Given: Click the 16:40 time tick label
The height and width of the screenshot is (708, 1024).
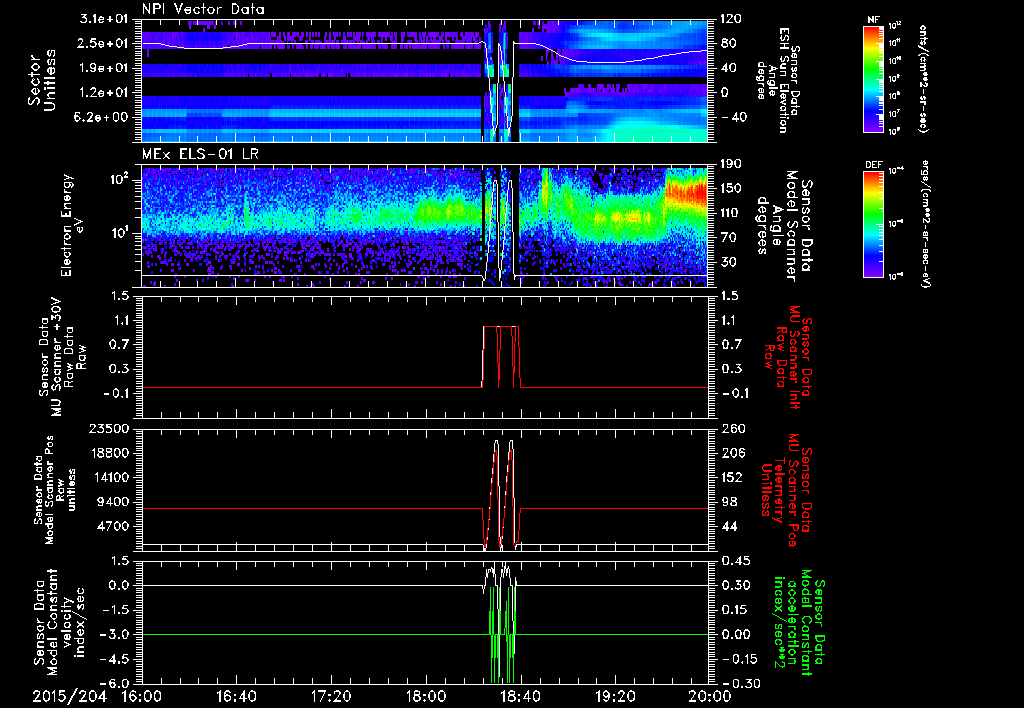Looking at the screenshot, I should (237, 697).
